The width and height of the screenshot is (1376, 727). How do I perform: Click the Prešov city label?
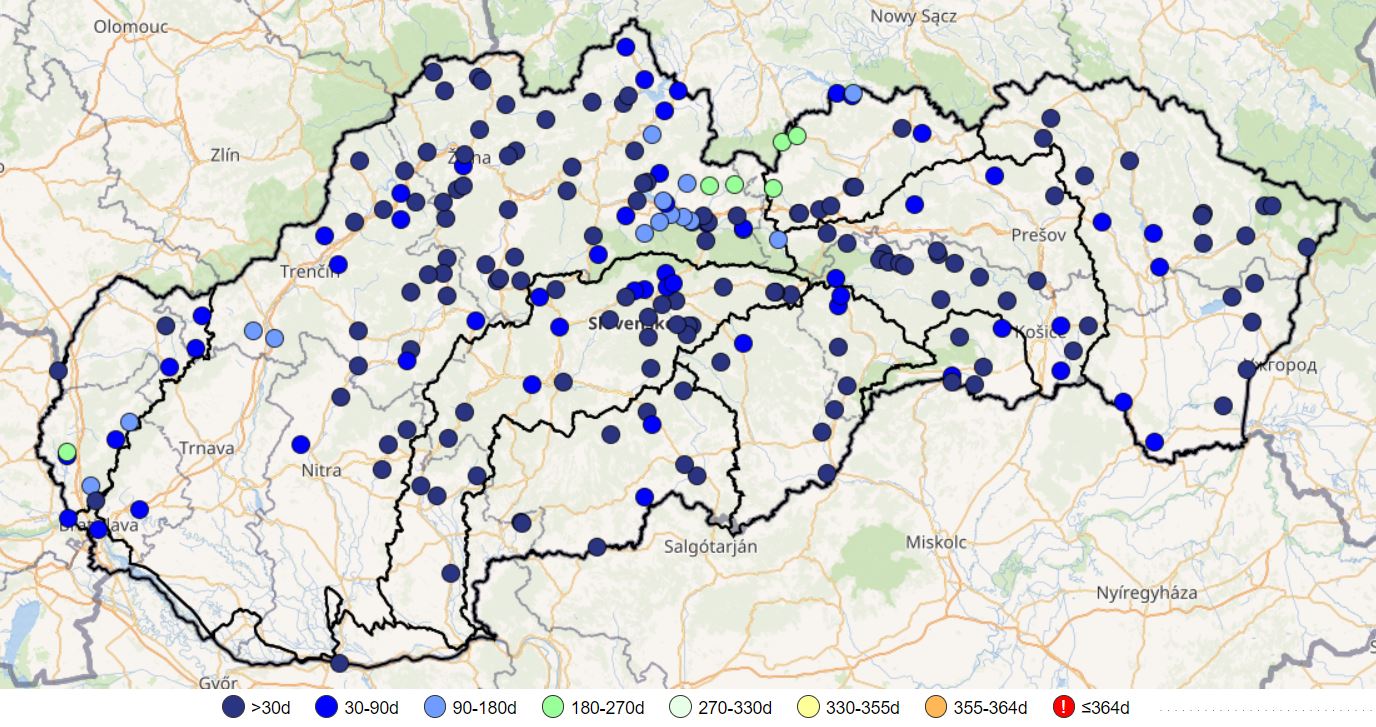point(1039,235)
